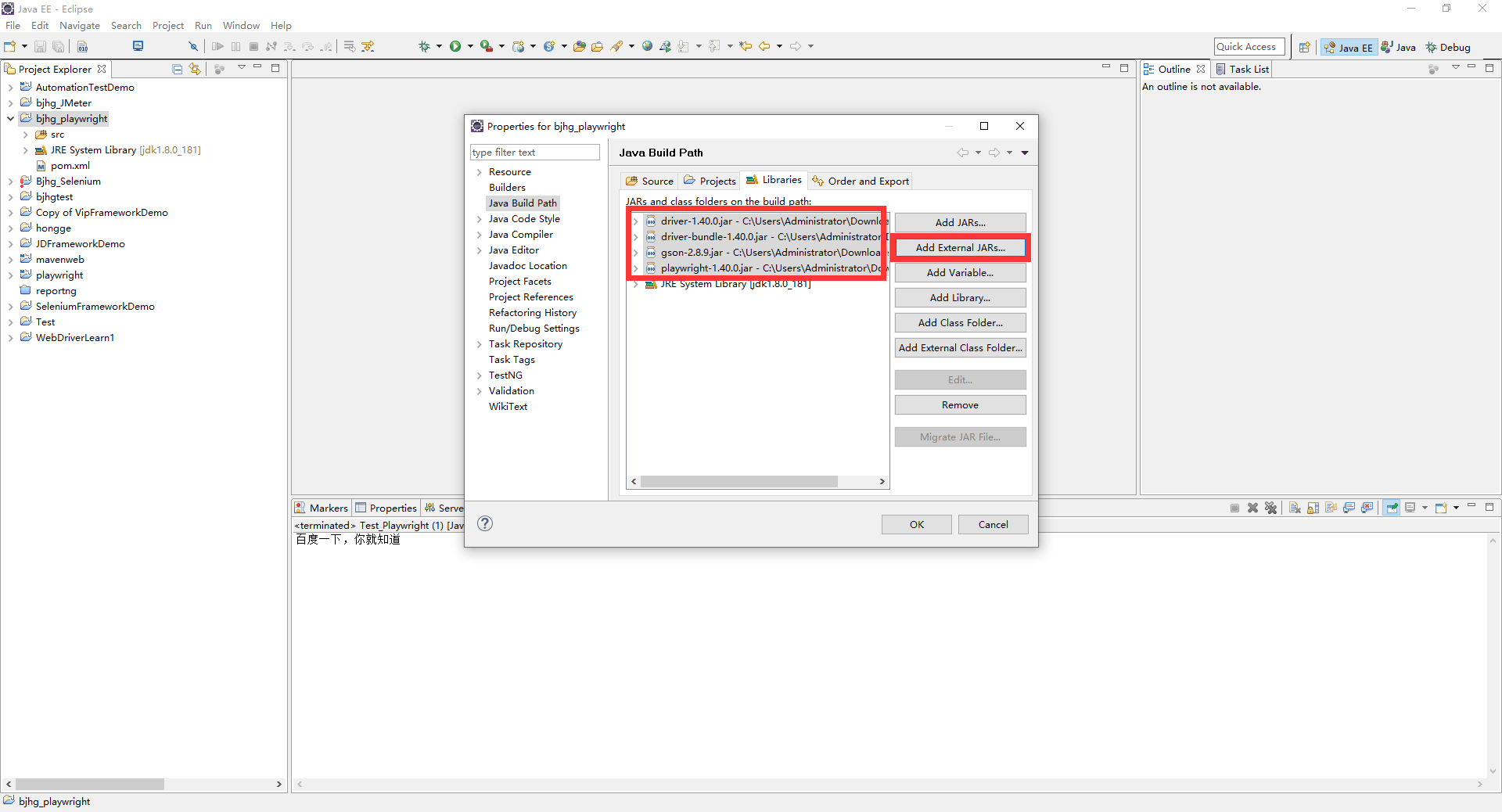
Task: Click the Last Edit Location icon
Action: [x=746, y=46]
